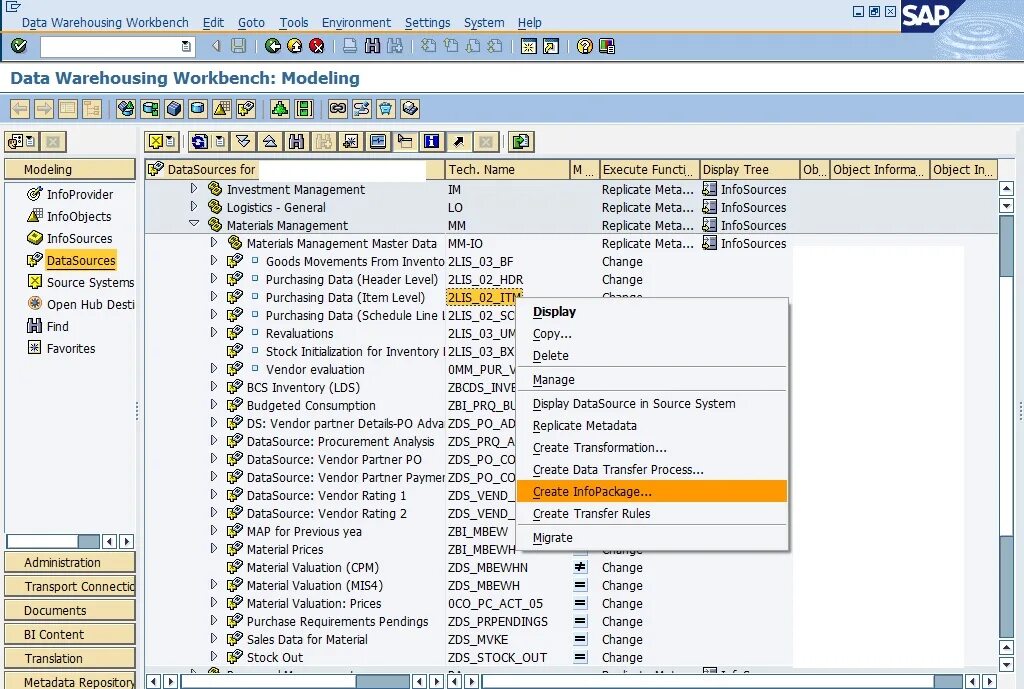
Task: Click the blue cube icon in application toolbar
Action: (x=174, y=108)
